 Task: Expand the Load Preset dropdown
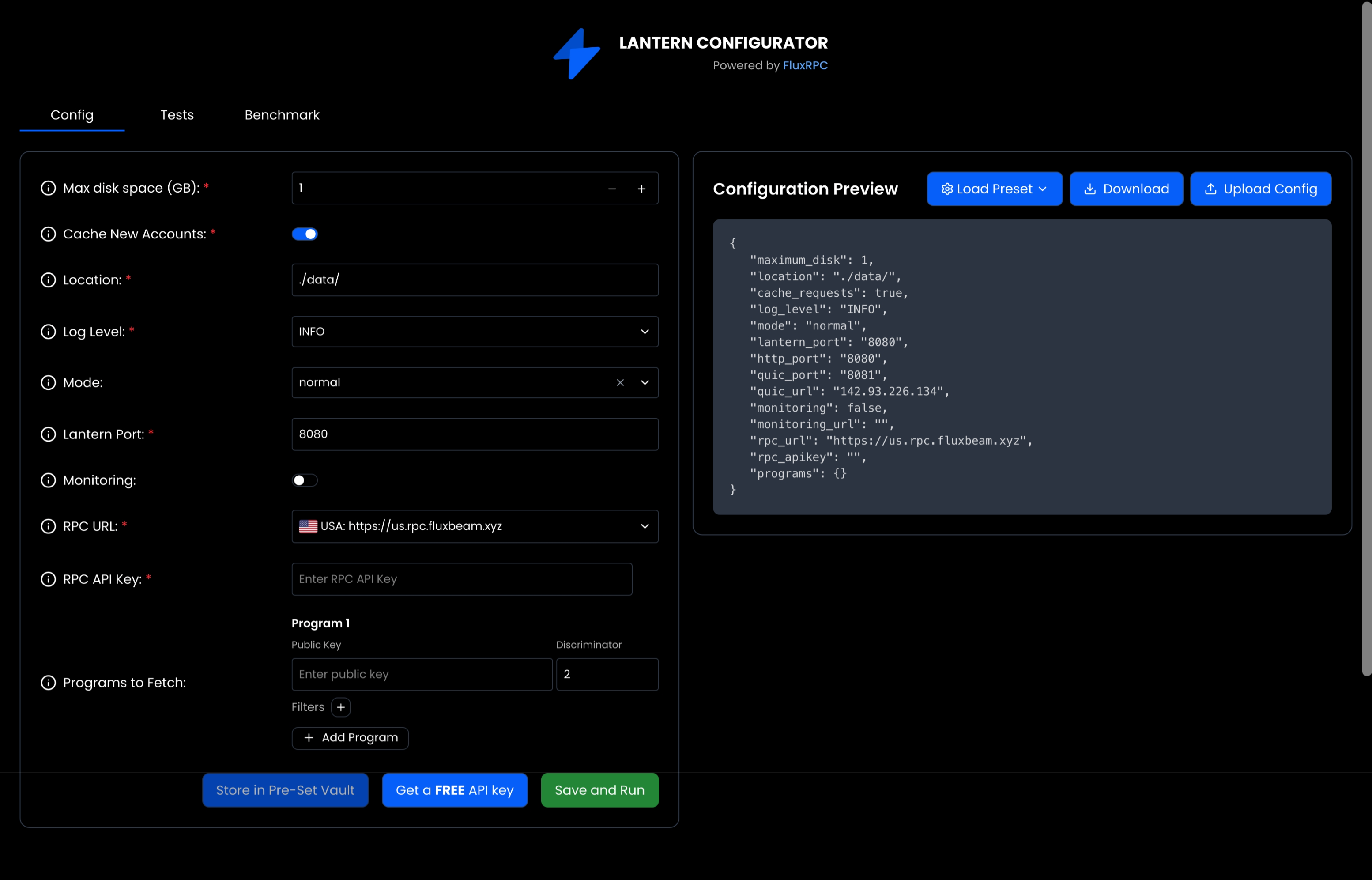tap(994, 189)
